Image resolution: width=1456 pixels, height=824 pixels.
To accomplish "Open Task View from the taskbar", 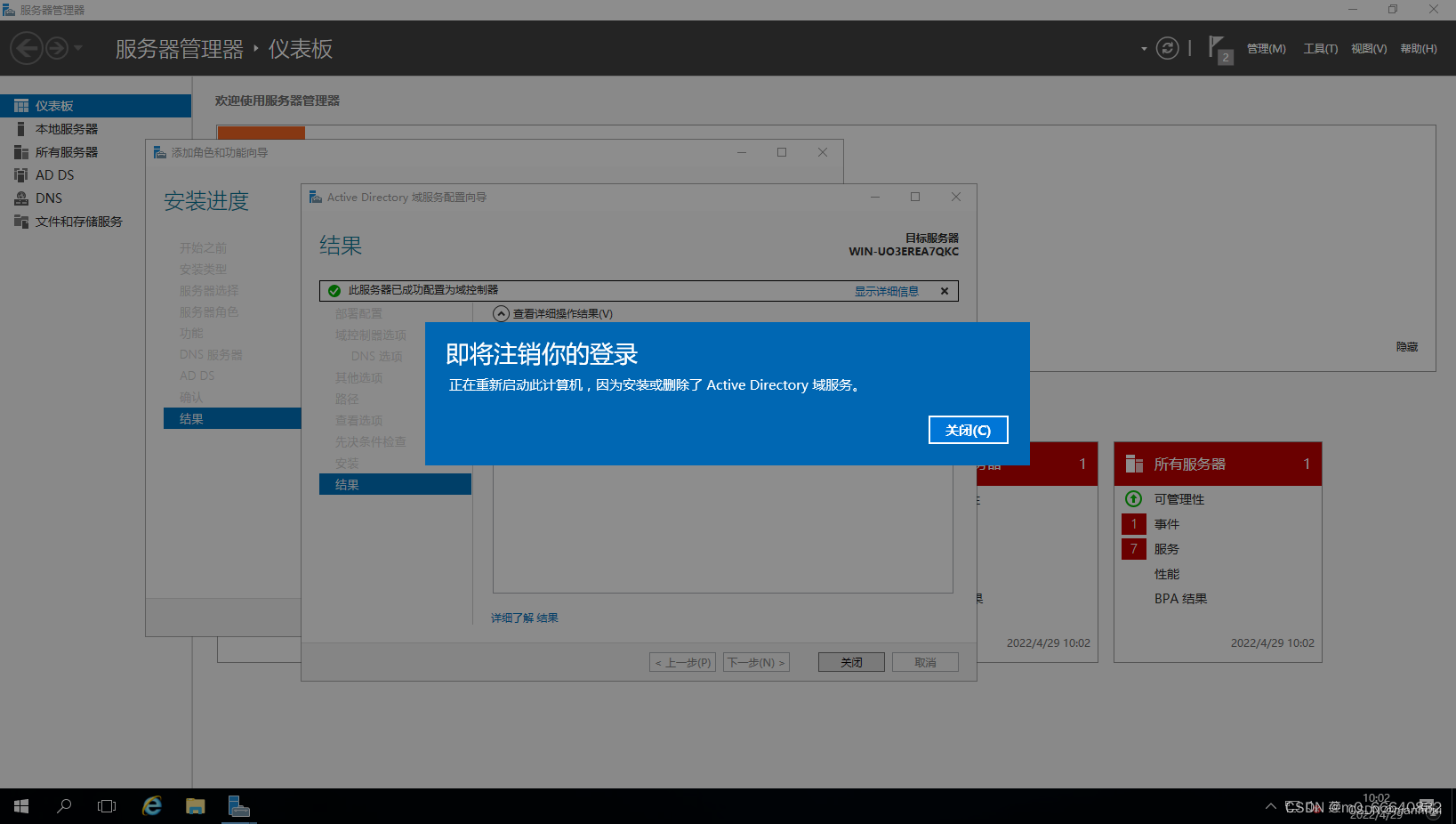I will point(107,806).
